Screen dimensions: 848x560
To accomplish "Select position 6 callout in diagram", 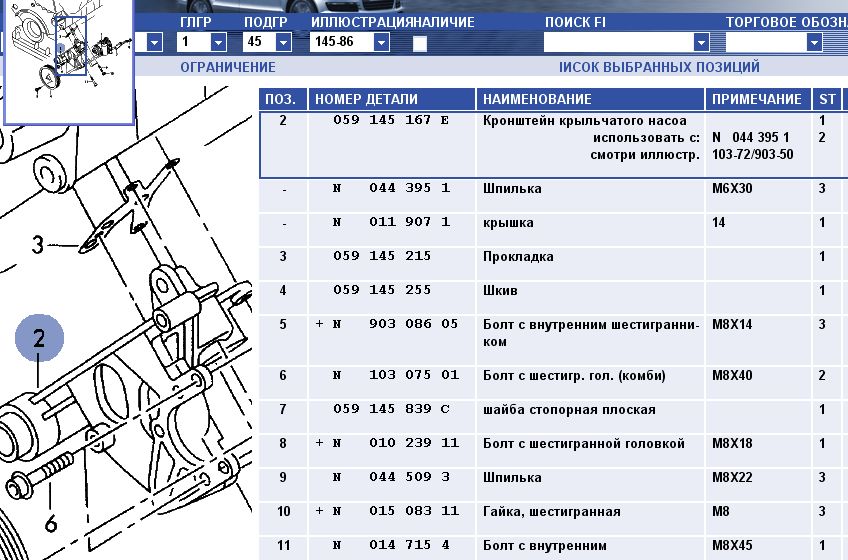I will click(51, 523).
